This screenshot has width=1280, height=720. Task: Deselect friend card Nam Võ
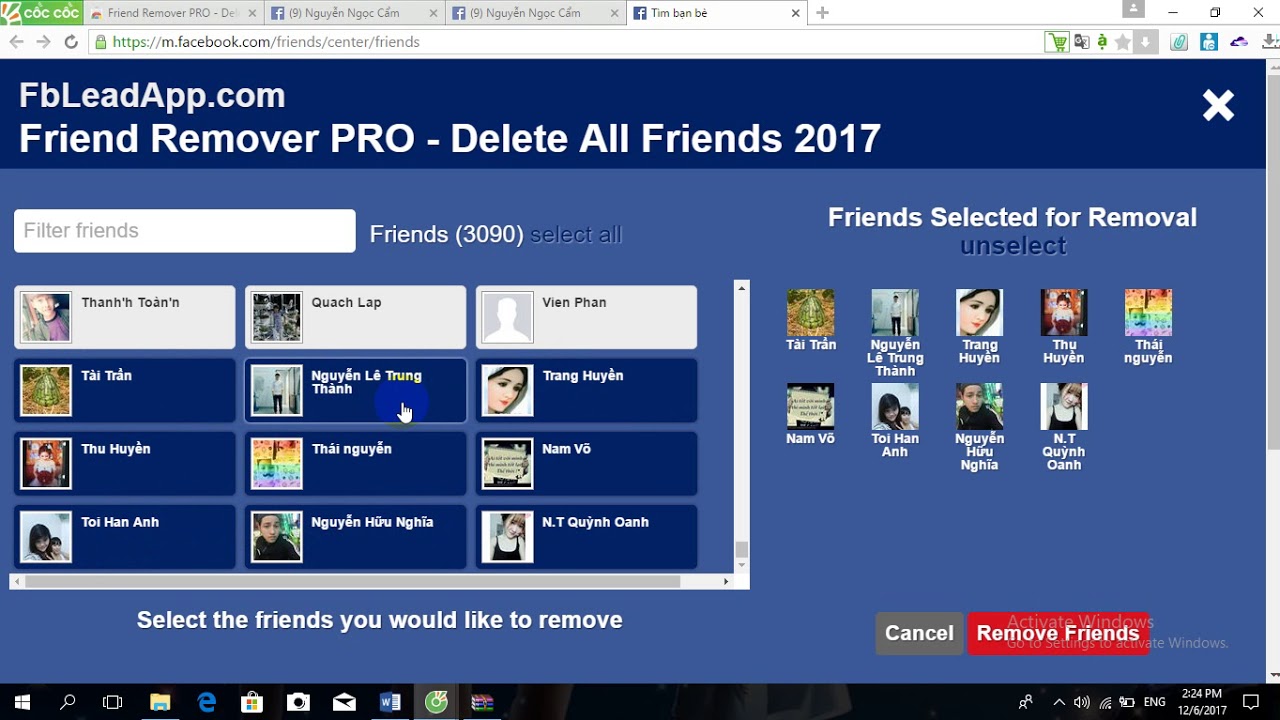pos(586,463)
